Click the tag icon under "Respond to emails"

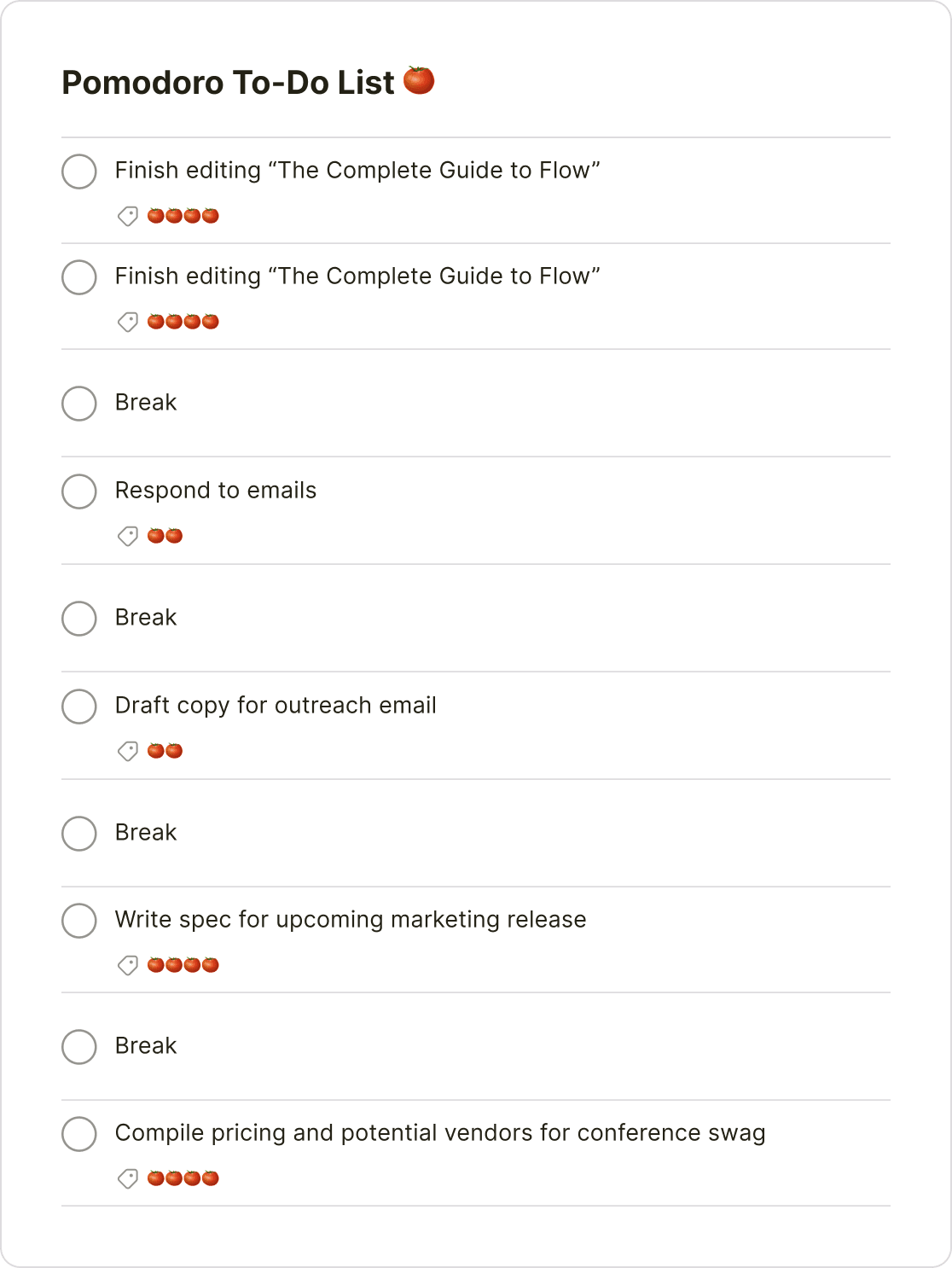click(128, 536)
